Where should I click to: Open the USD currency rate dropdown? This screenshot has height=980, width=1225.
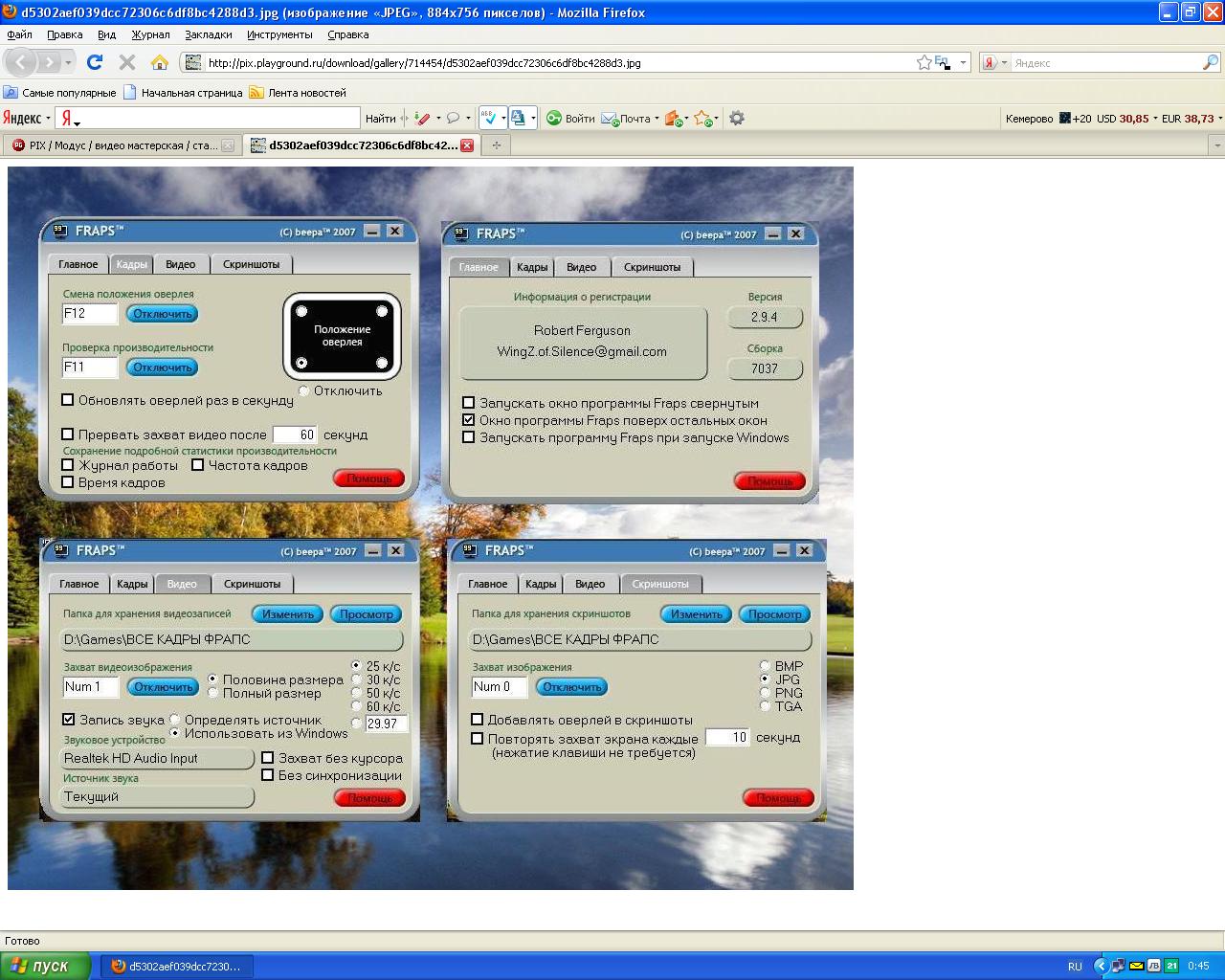pos(1154,119)
